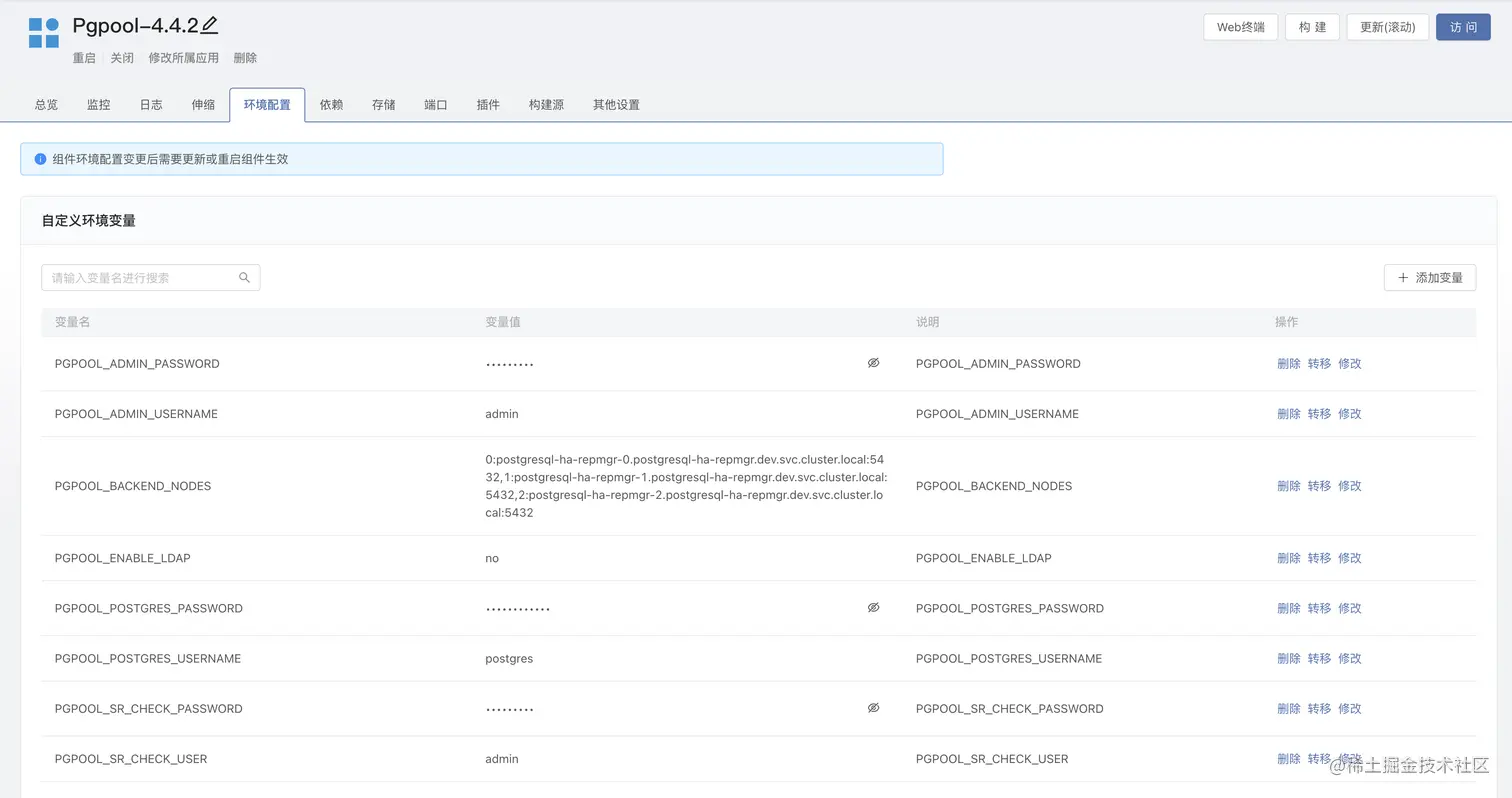Click 修改所属应用 link

click(183, 58)
